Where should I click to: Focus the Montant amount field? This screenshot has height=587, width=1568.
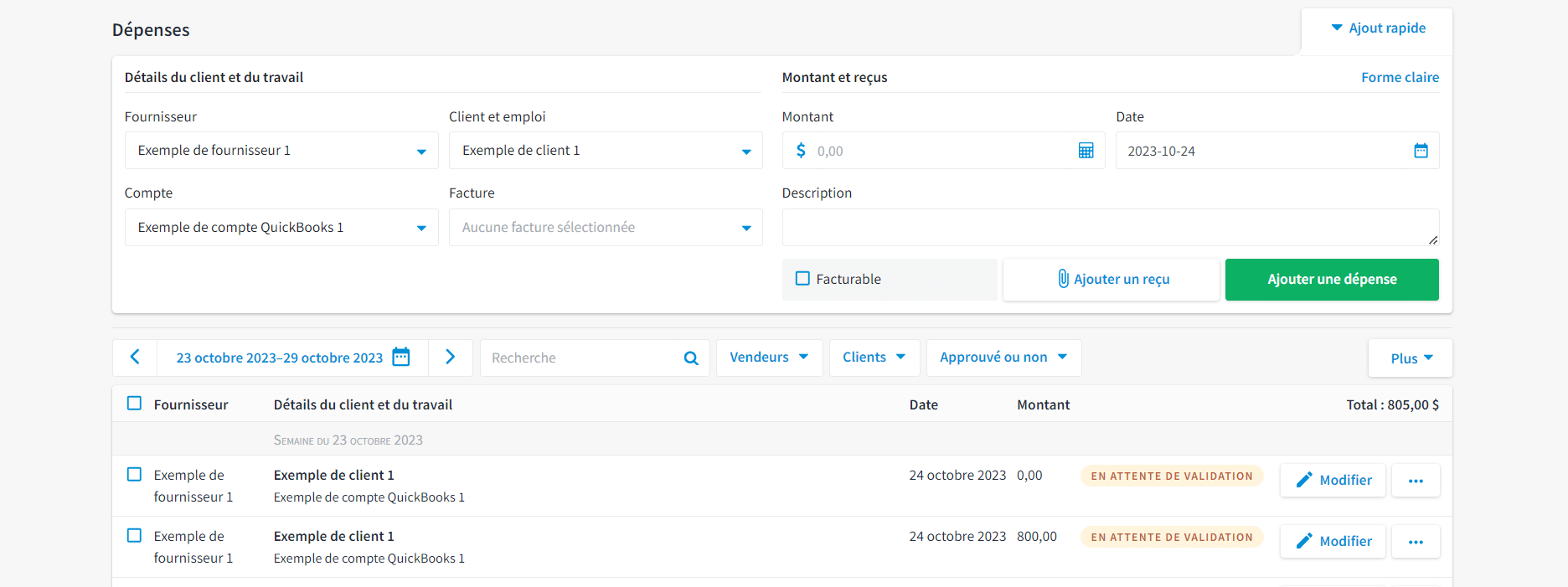943,151
